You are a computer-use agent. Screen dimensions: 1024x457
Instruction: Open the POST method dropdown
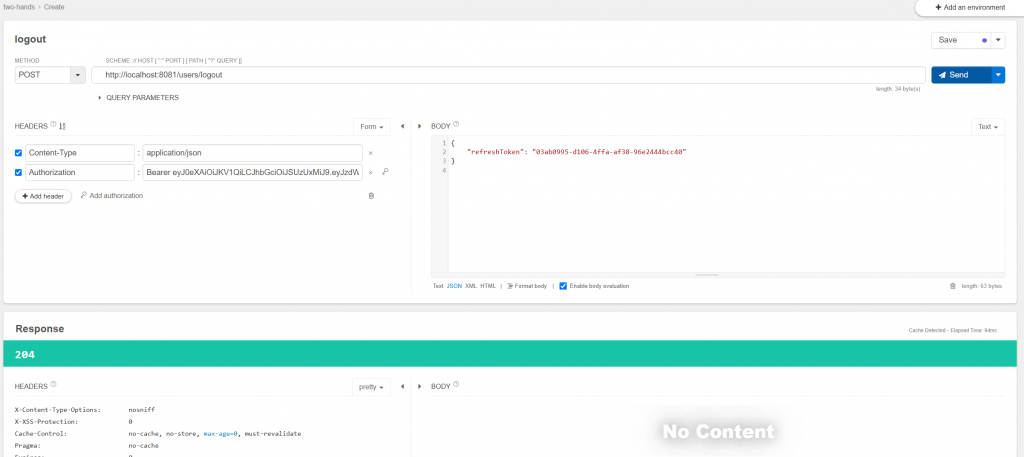click(x=78, y=75)
